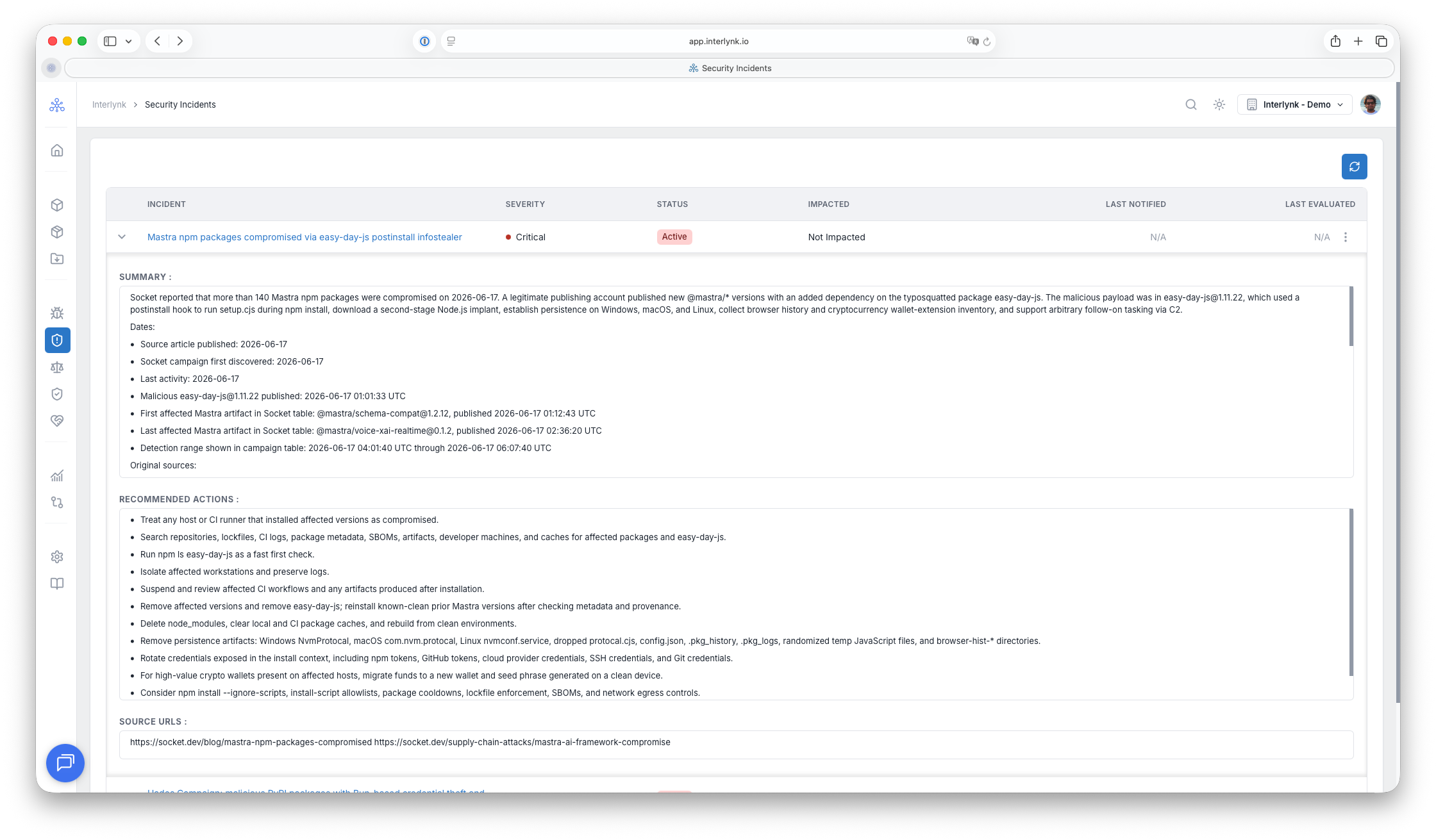The image size is (1436, 840).
Task: Open the chat support bubble
Action: point(65,762)
